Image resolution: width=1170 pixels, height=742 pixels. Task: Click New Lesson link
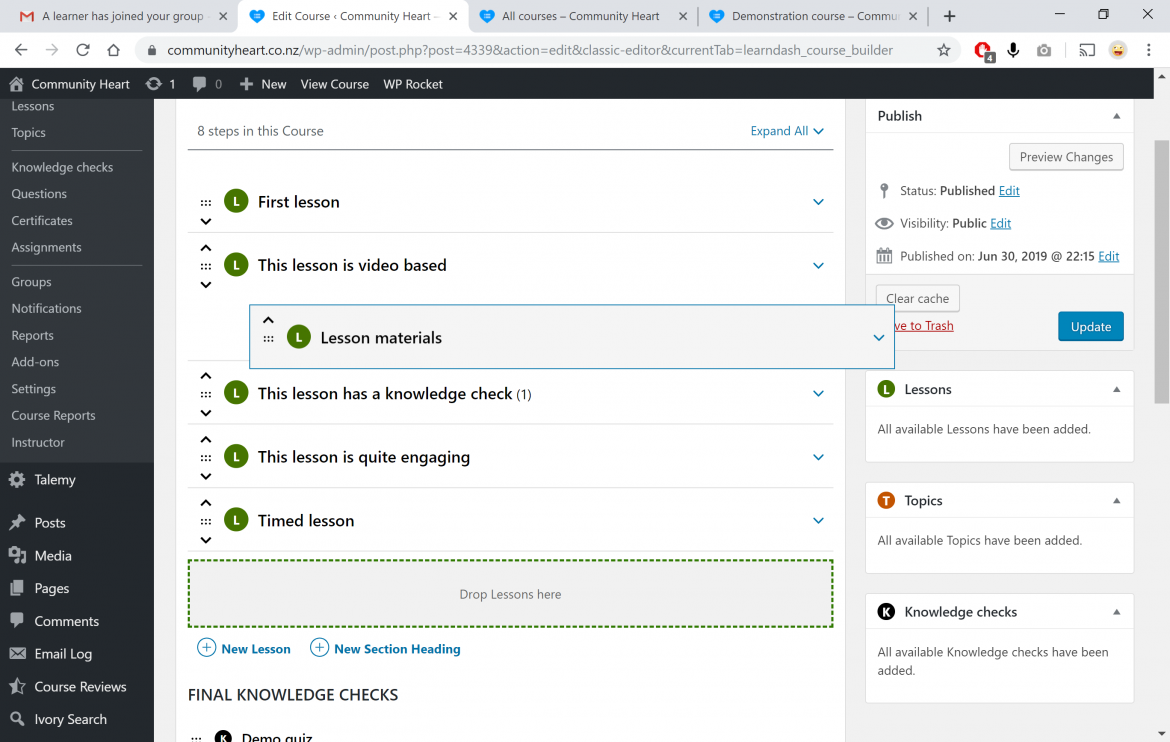(256, 649)
